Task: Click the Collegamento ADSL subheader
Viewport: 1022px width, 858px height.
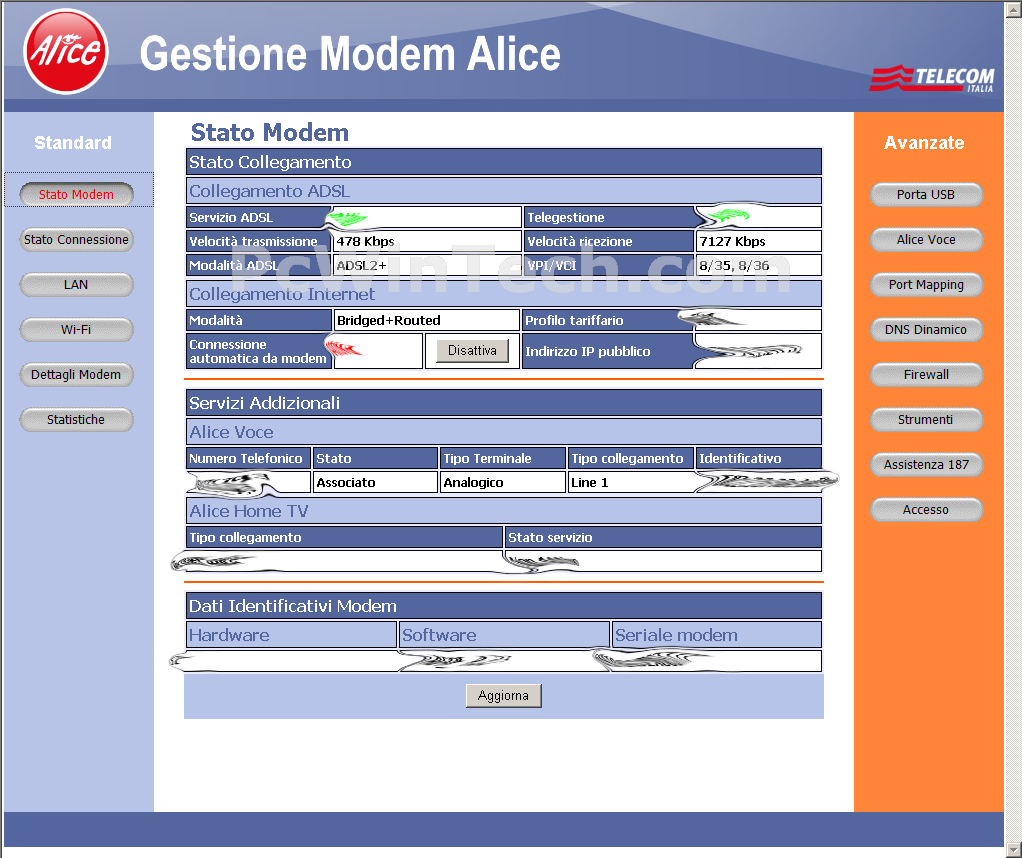Action: [x=504, y=191]
